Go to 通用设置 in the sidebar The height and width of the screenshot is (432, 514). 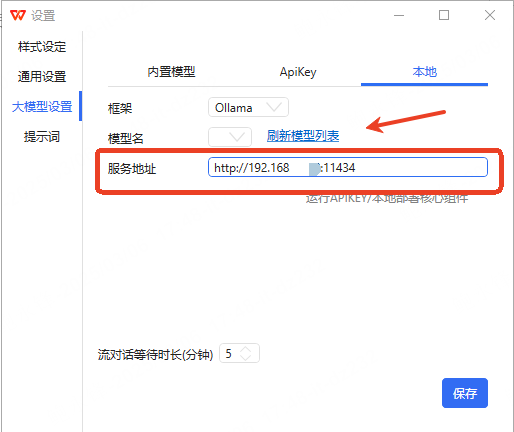pyautogui.click(x=42, y=76)
